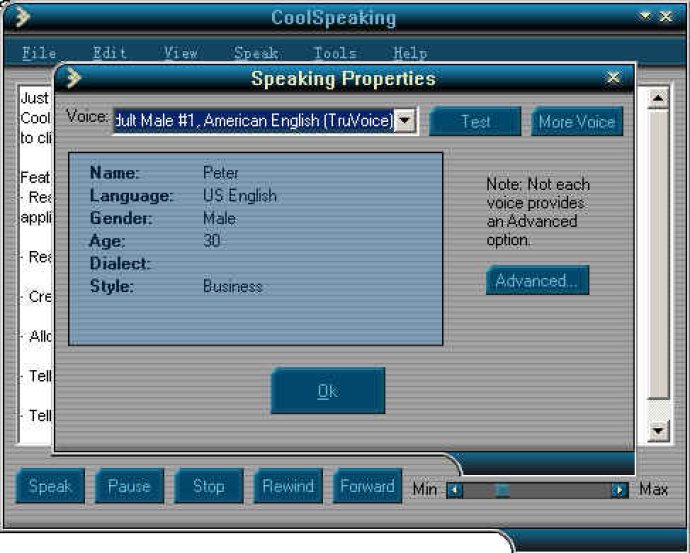Click the style value 'Business'
Screen dimensions: 690x553
(232, 286)
